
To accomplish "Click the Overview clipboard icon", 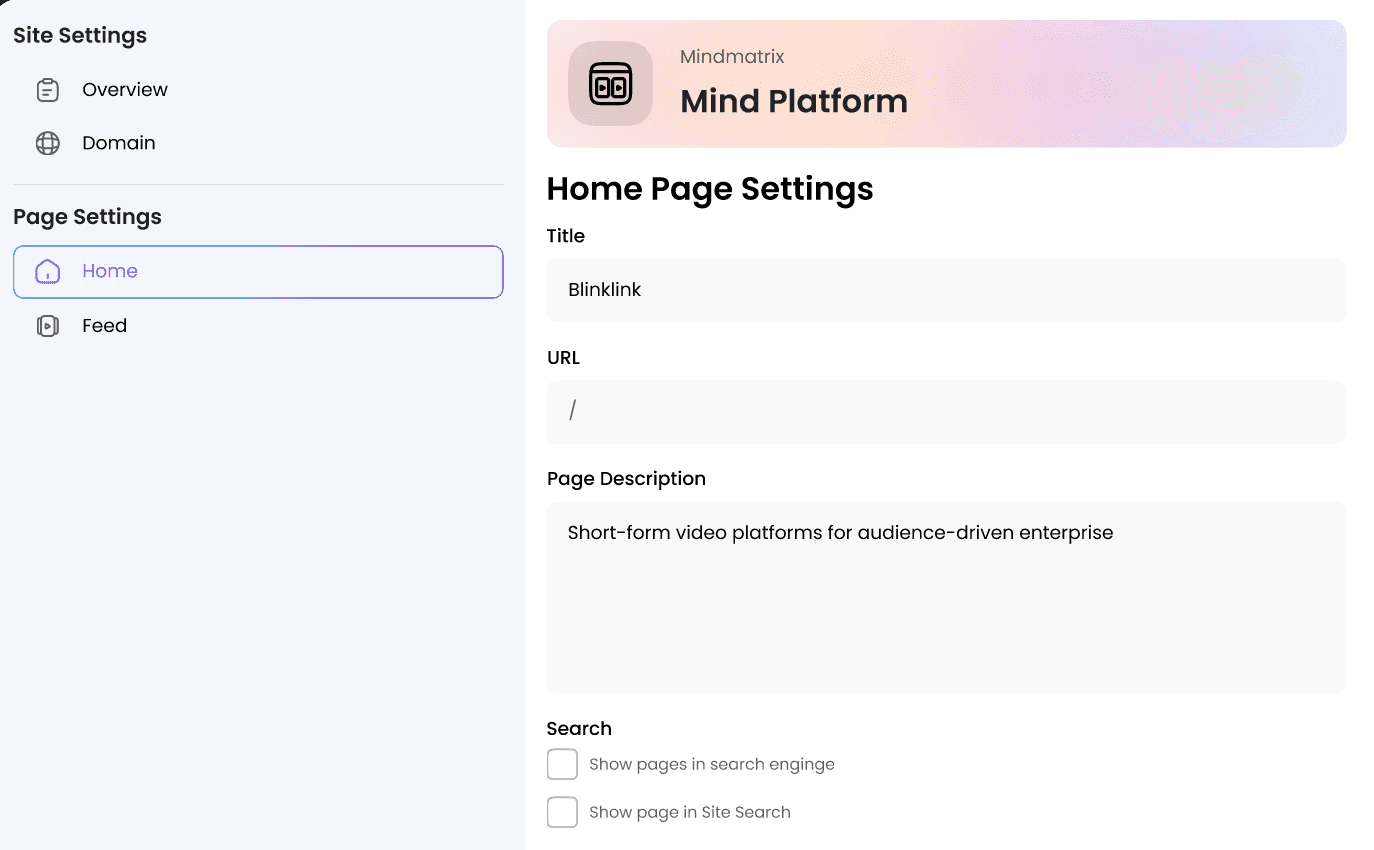I will pyautogui.click(x=47, y=90).
